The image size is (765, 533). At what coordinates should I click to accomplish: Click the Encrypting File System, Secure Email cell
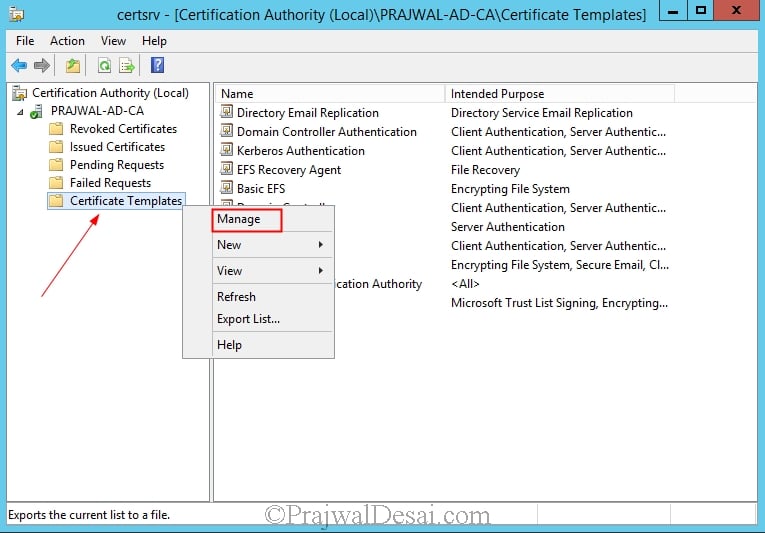(560, 265)
